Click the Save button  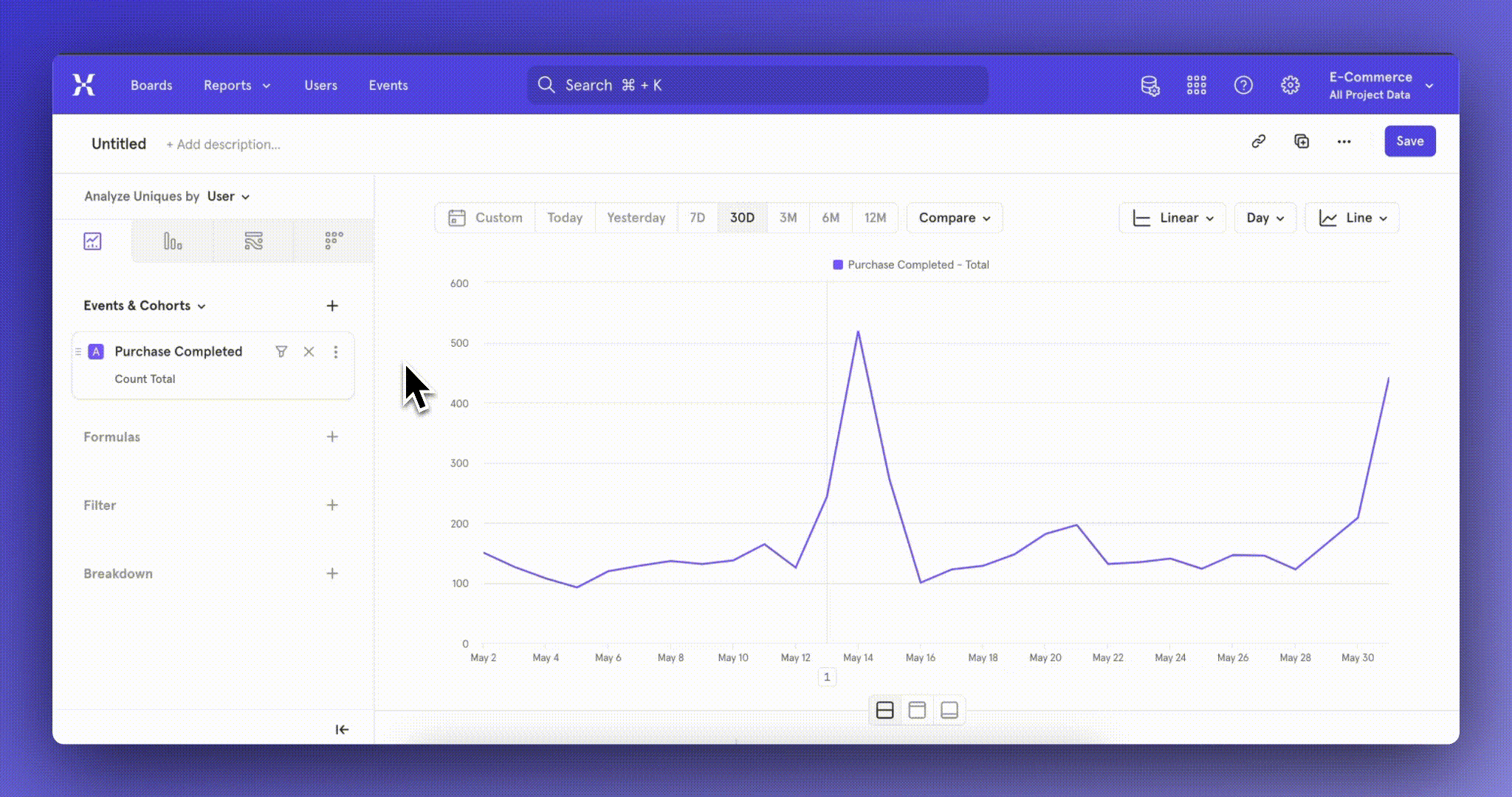click(1409, 141)
